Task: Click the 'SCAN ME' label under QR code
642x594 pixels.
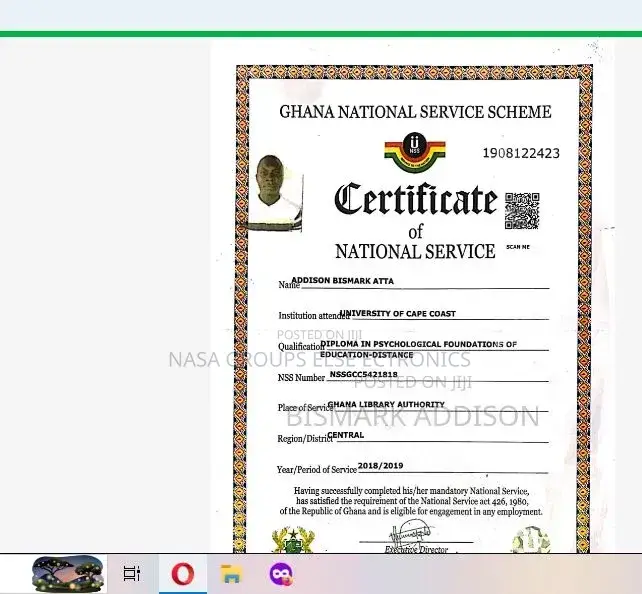Action: tap(518, 247)
